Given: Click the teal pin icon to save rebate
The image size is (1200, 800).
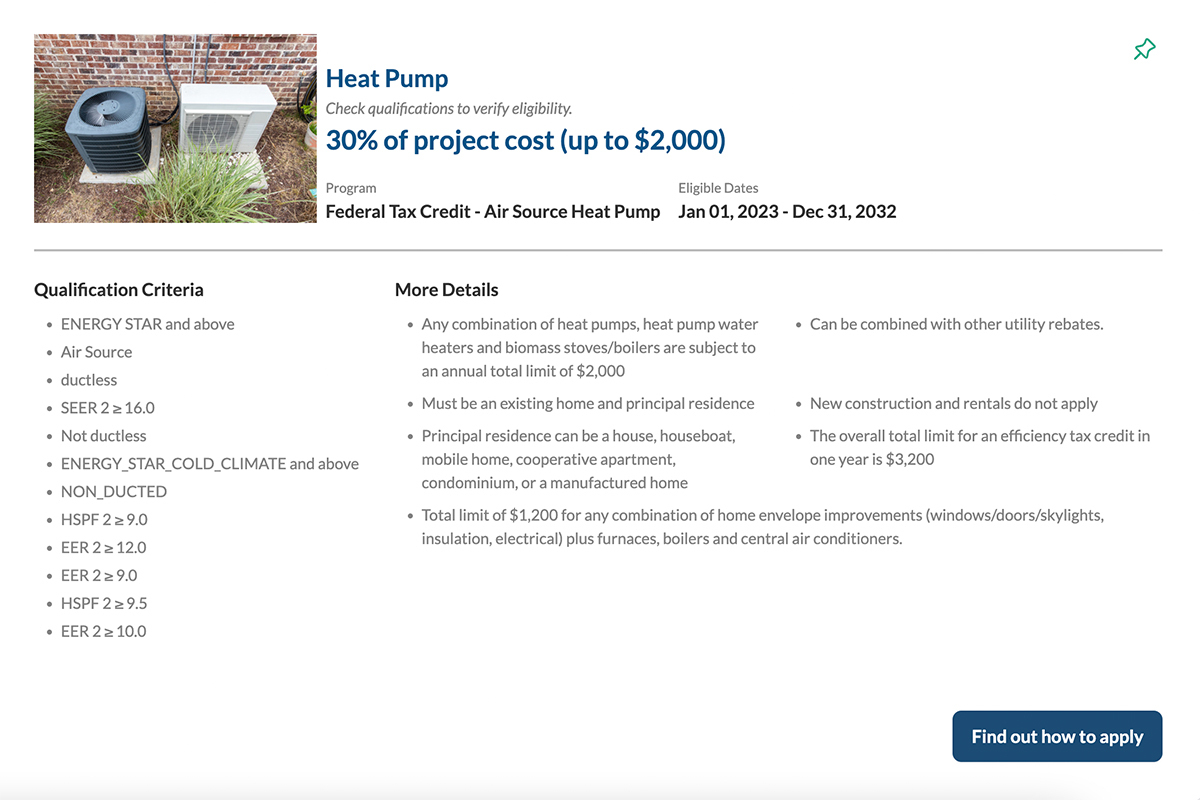Looking at the screenshot, I should click(1143, 48).
